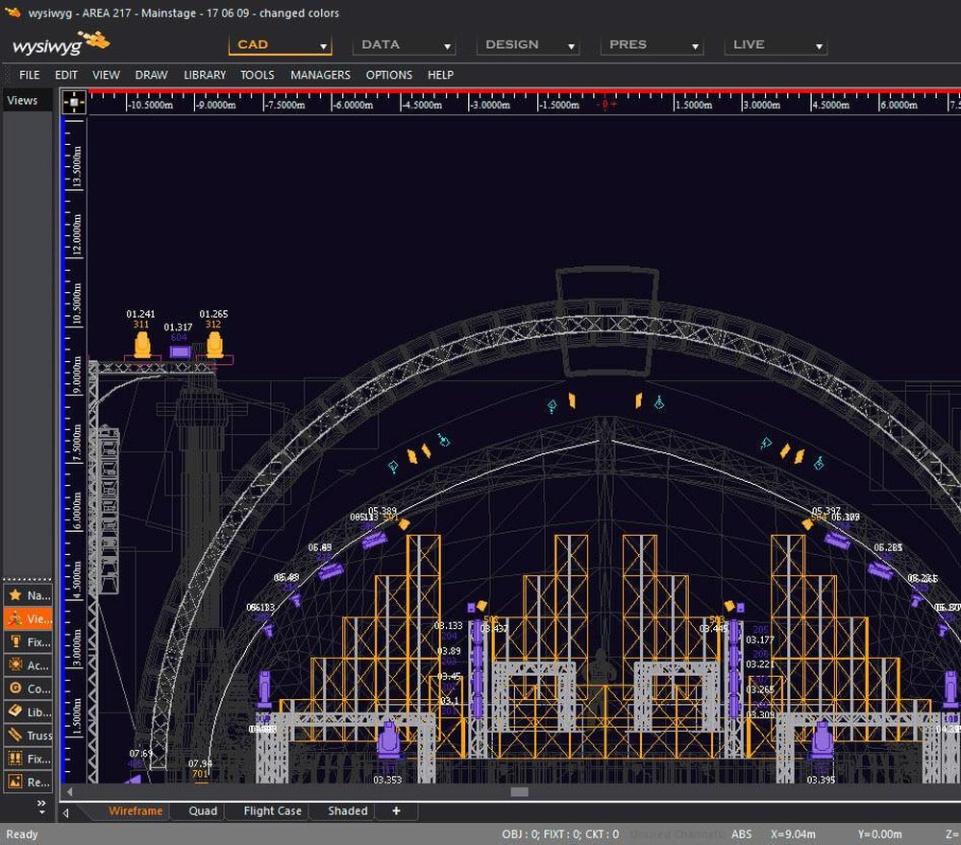The width and height of the screenshot is (961, 845).
Task: Select the highlighted orange Views shortcut
Action: click(26, 619)
